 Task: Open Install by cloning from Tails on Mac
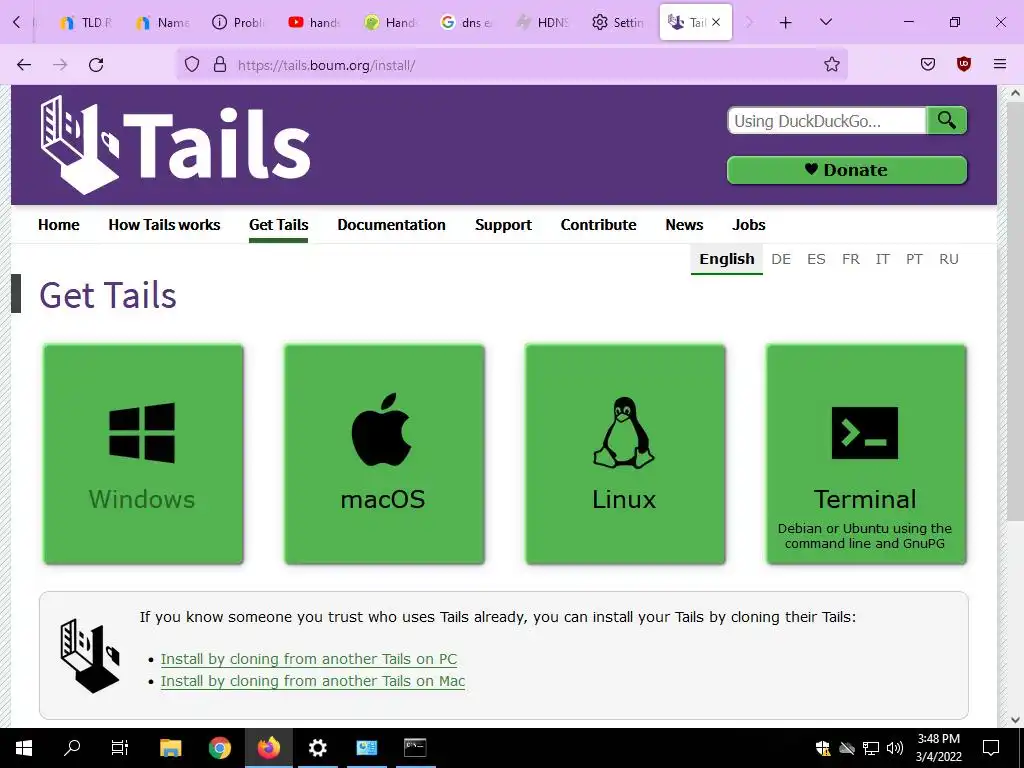tap(313, 681)
